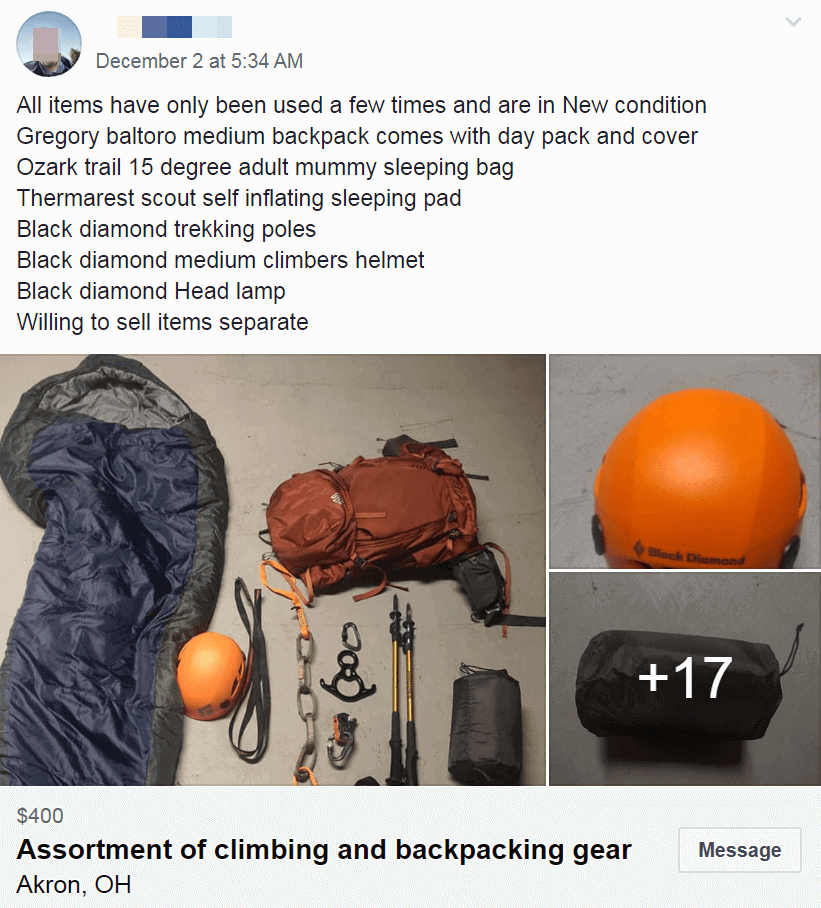Show the +17 additional photos
821x908 pixels.
point(685,679)
